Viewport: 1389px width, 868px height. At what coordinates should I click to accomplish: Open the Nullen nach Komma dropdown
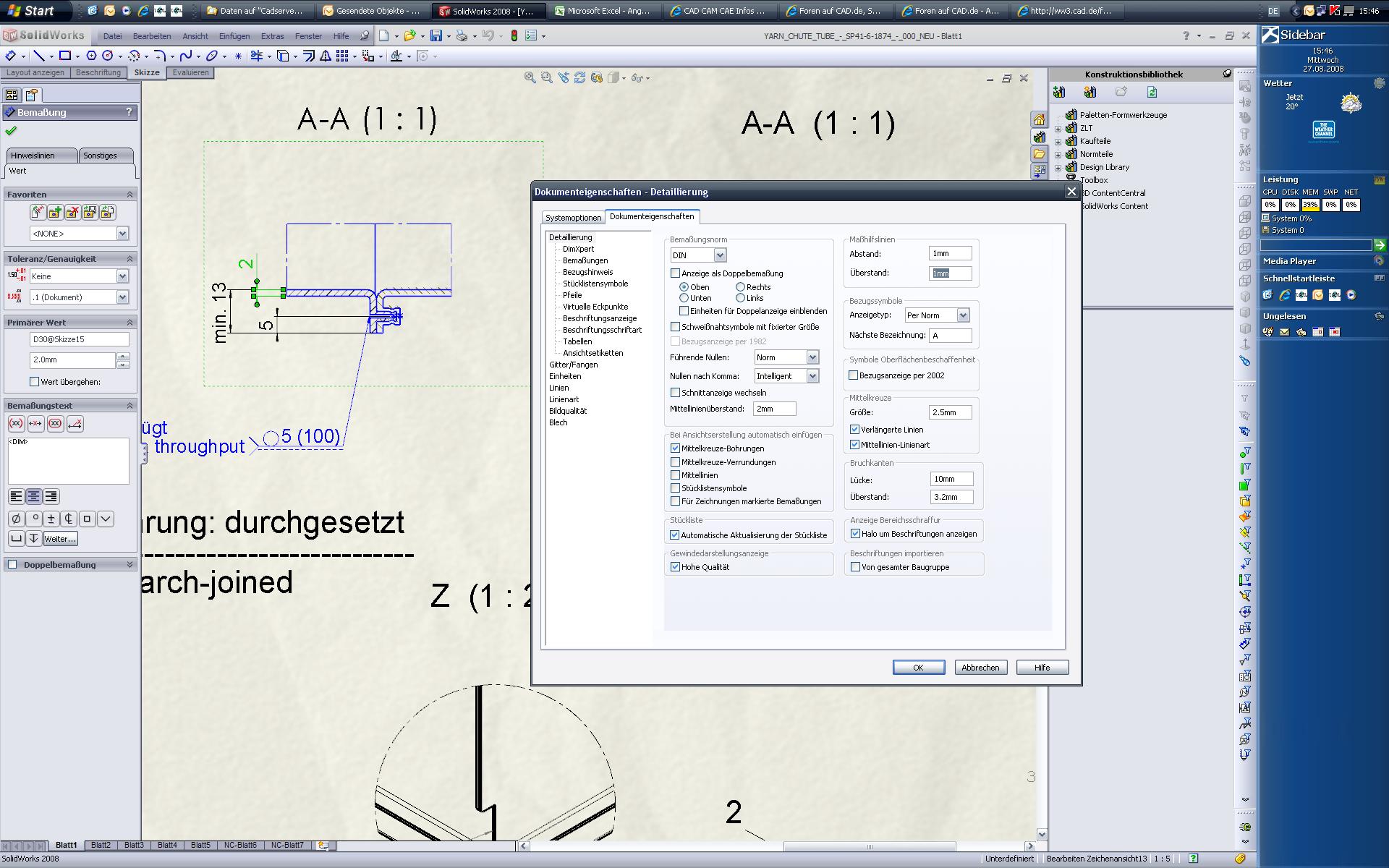coord(812,376)
